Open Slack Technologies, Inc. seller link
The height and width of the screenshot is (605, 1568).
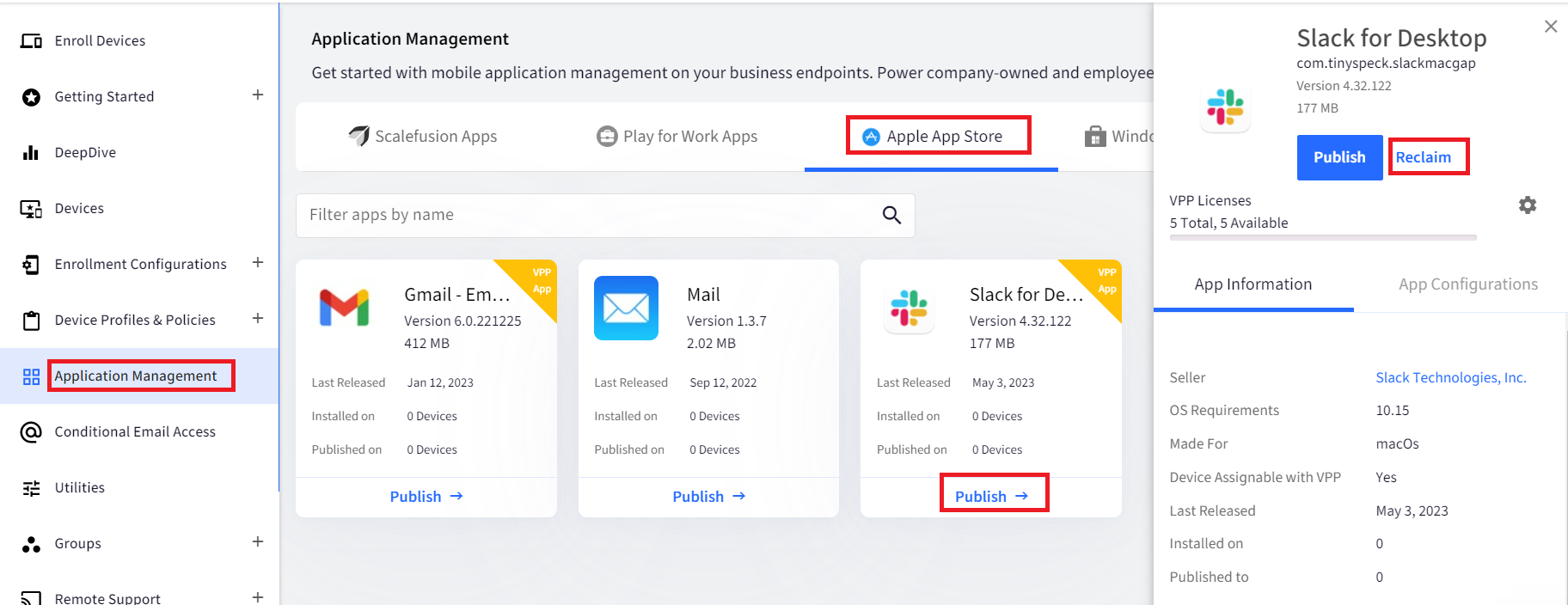[x=1450, y=378]
